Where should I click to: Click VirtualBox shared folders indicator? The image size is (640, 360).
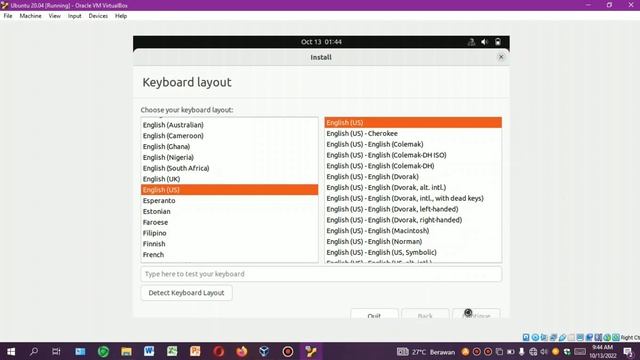pos(571,337)
